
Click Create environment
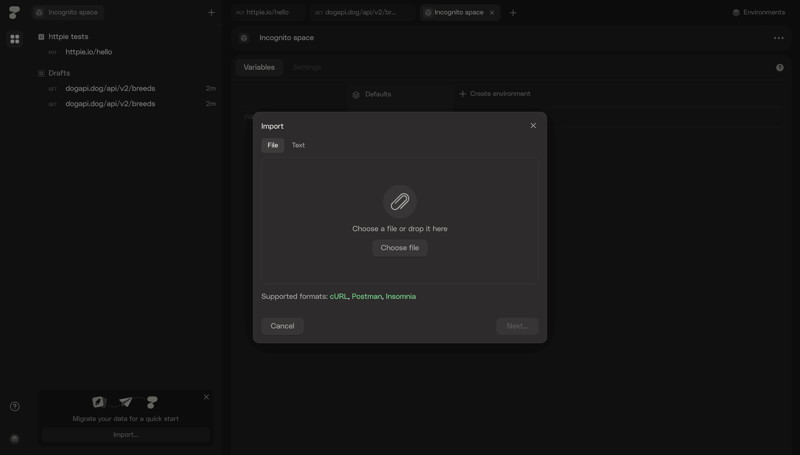(495, 94)
